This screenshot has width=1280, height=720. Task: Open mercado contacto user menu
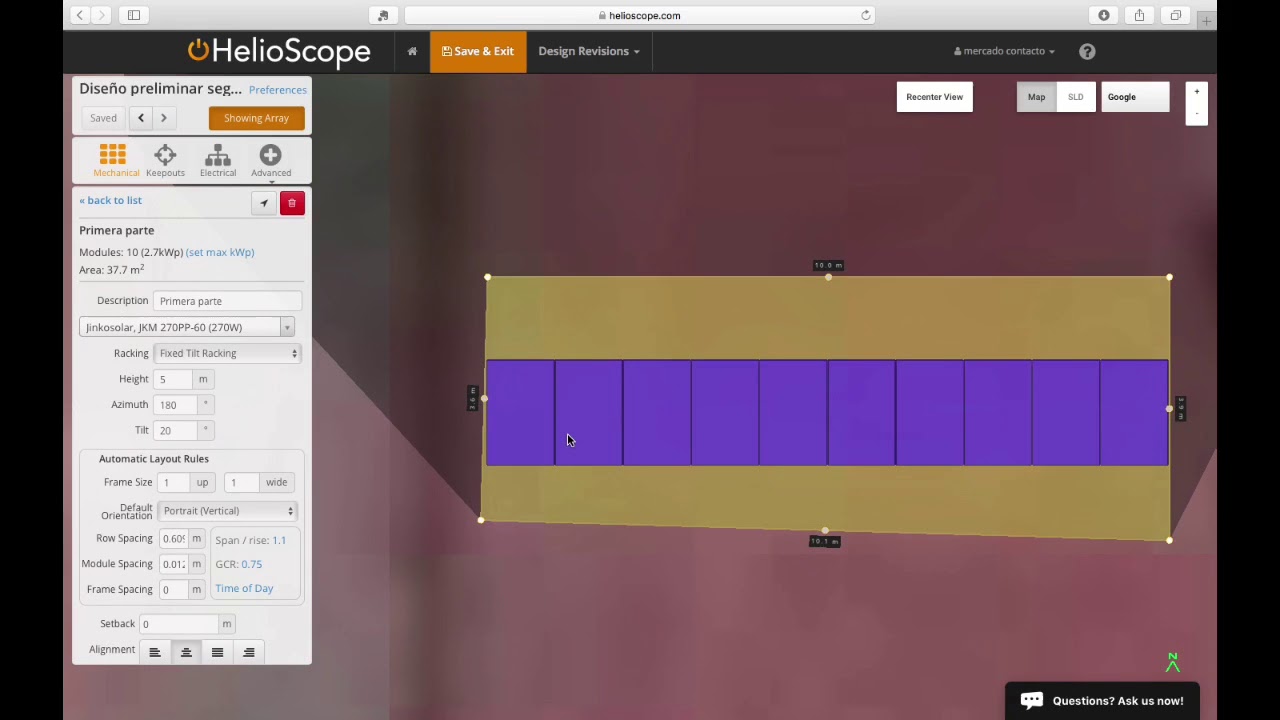click(1004, 51)
